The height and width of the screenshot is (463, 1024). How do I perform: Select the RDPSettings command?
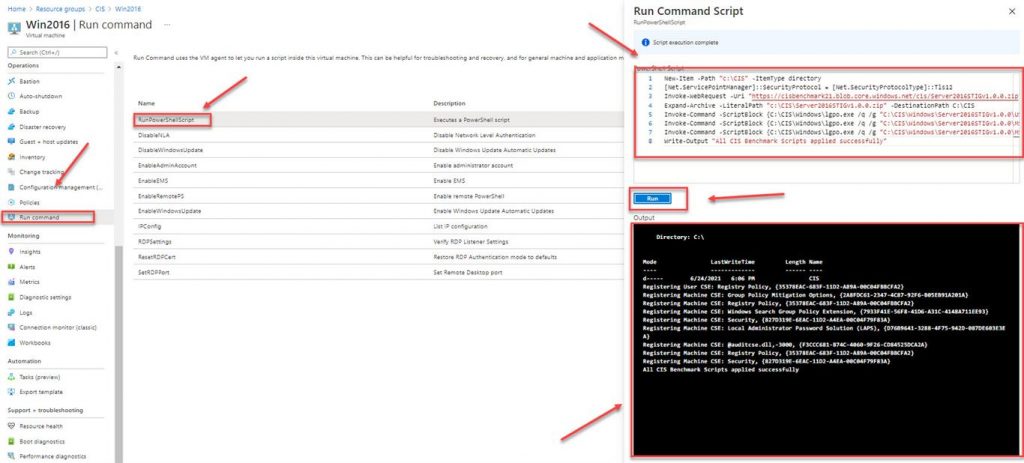[153, 242]
